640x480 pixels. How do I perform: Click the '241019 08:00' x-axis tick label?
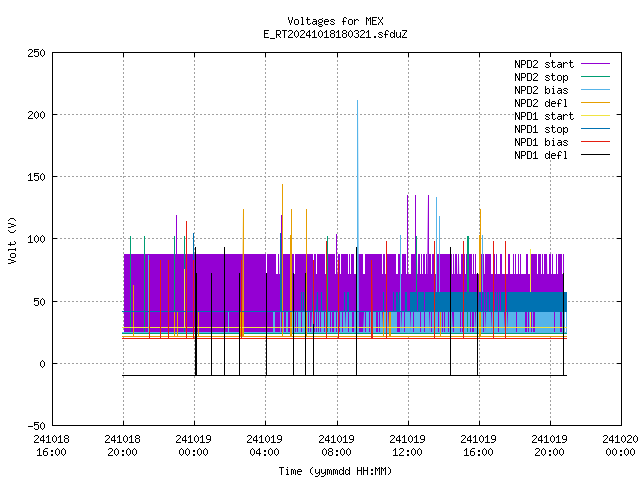click(x=336, y=446)
